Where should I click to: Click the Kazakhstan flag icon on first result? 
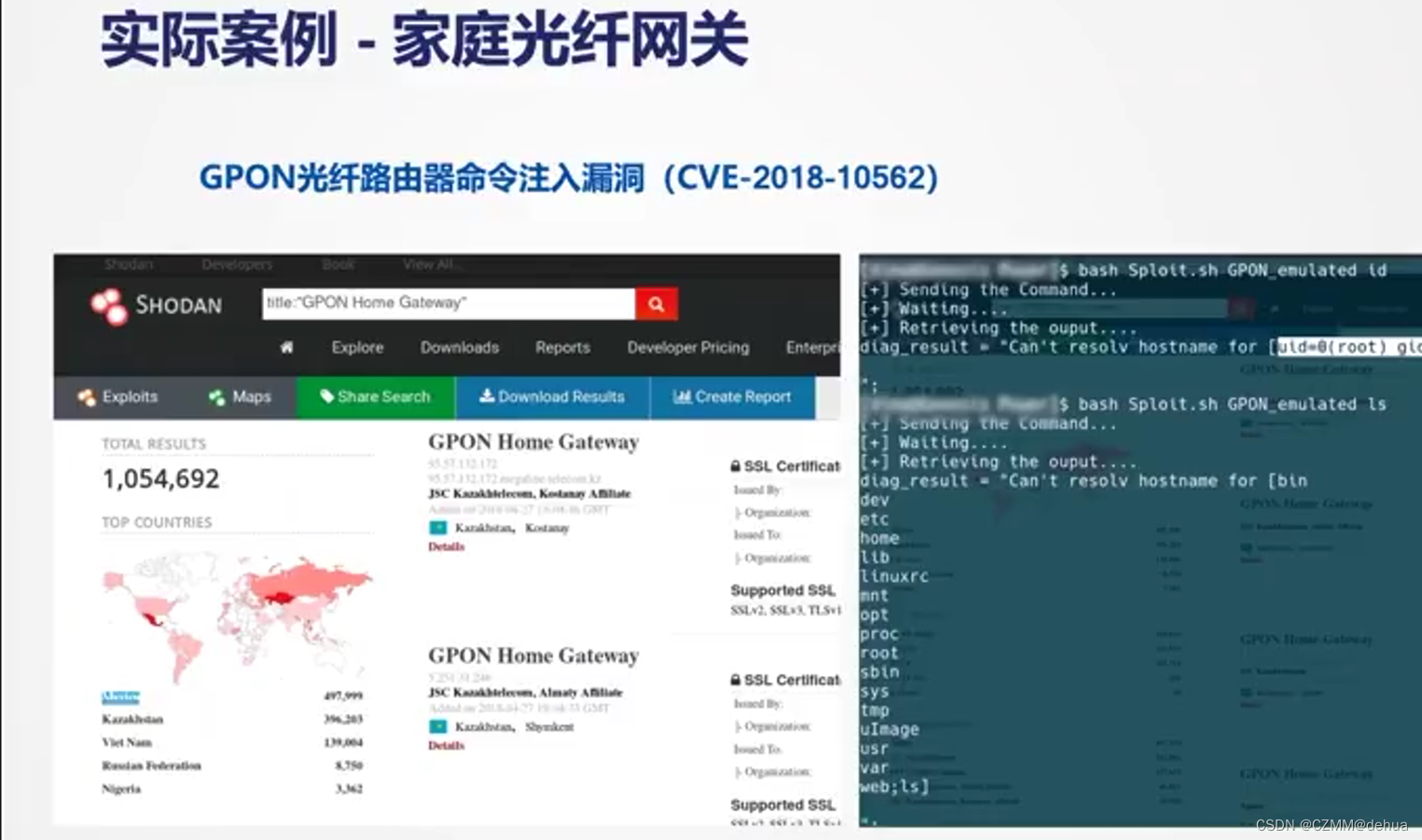pyautogui.click(x=436, y=528)
